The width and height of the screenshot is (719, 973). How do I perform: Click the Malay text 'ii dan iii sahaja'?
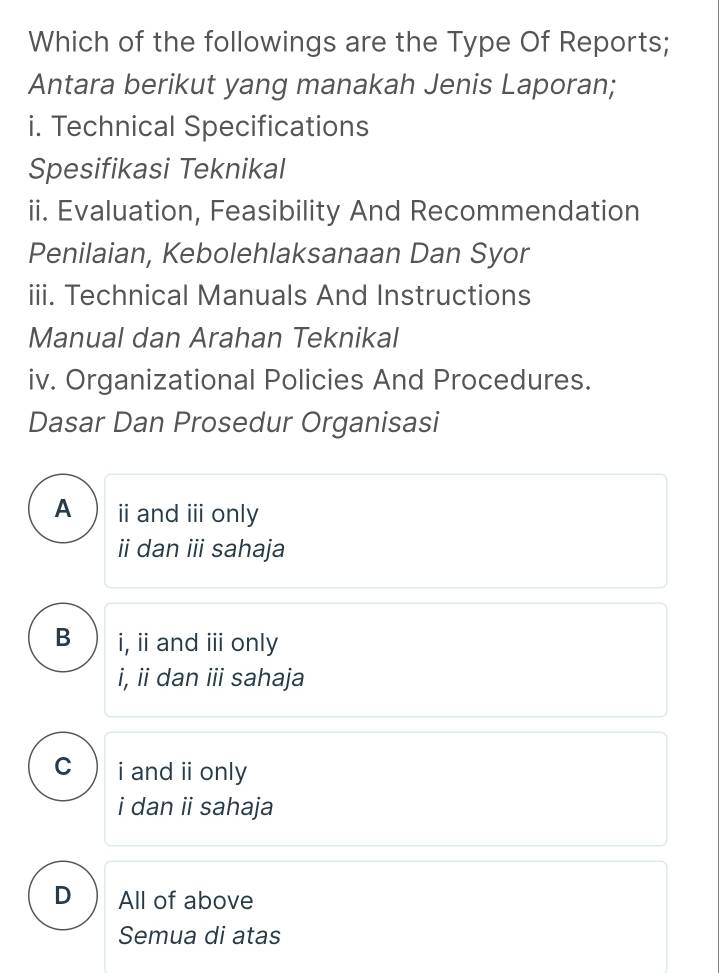pyautogui.click(x=200, y=549)
